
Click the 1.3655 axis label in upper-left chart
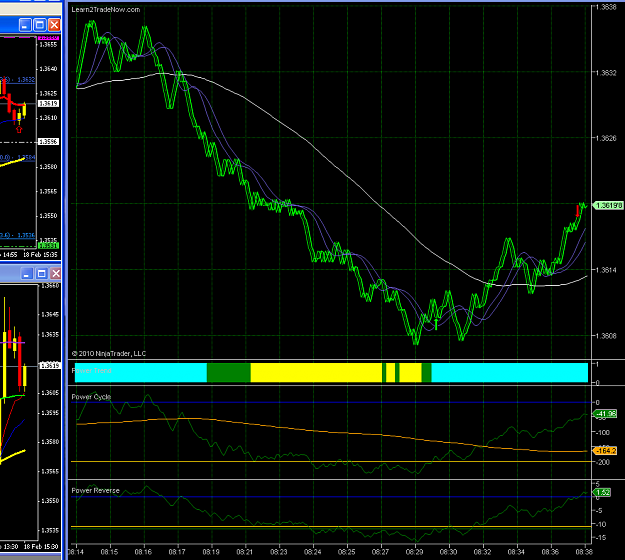click(49, 45)
